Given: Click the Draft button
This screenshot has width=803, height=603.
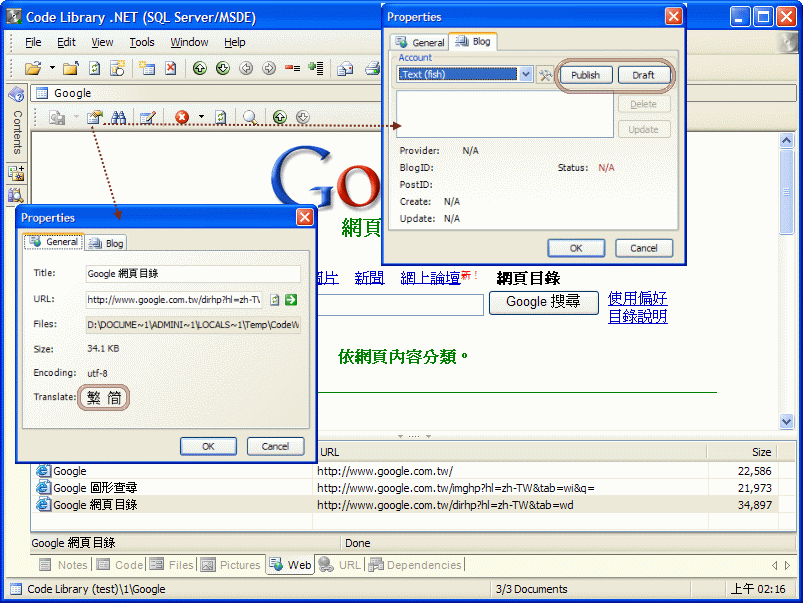Looking at the screenshot, I should click(x=643, y=75).
